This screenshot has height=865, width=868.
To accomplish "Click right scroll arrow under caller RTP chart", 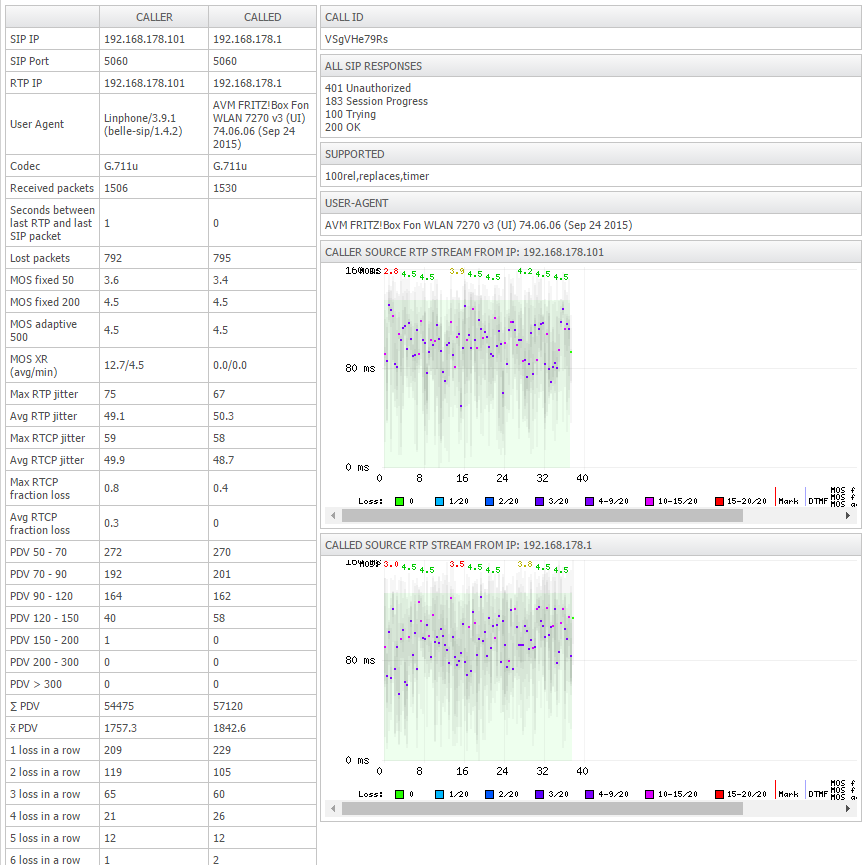I will 850,516.
